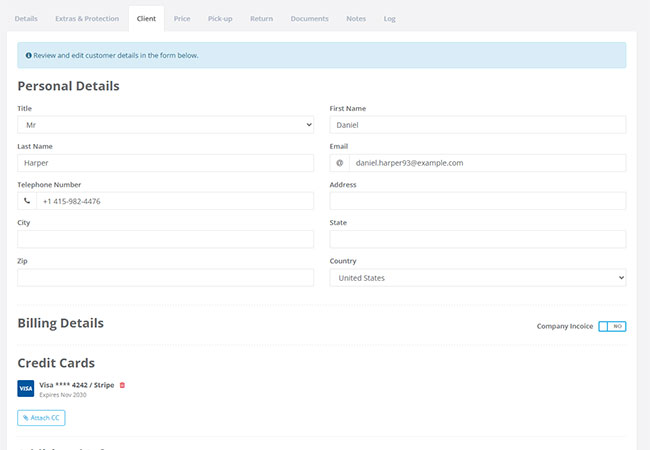Click the 'Personal Details' heading
Screen dimensions: 650x450
tap(68, 86)
